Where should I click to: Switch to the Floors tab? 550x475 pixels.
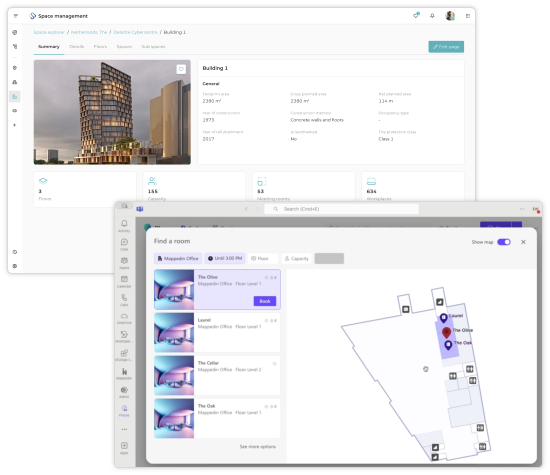[100, 47]
